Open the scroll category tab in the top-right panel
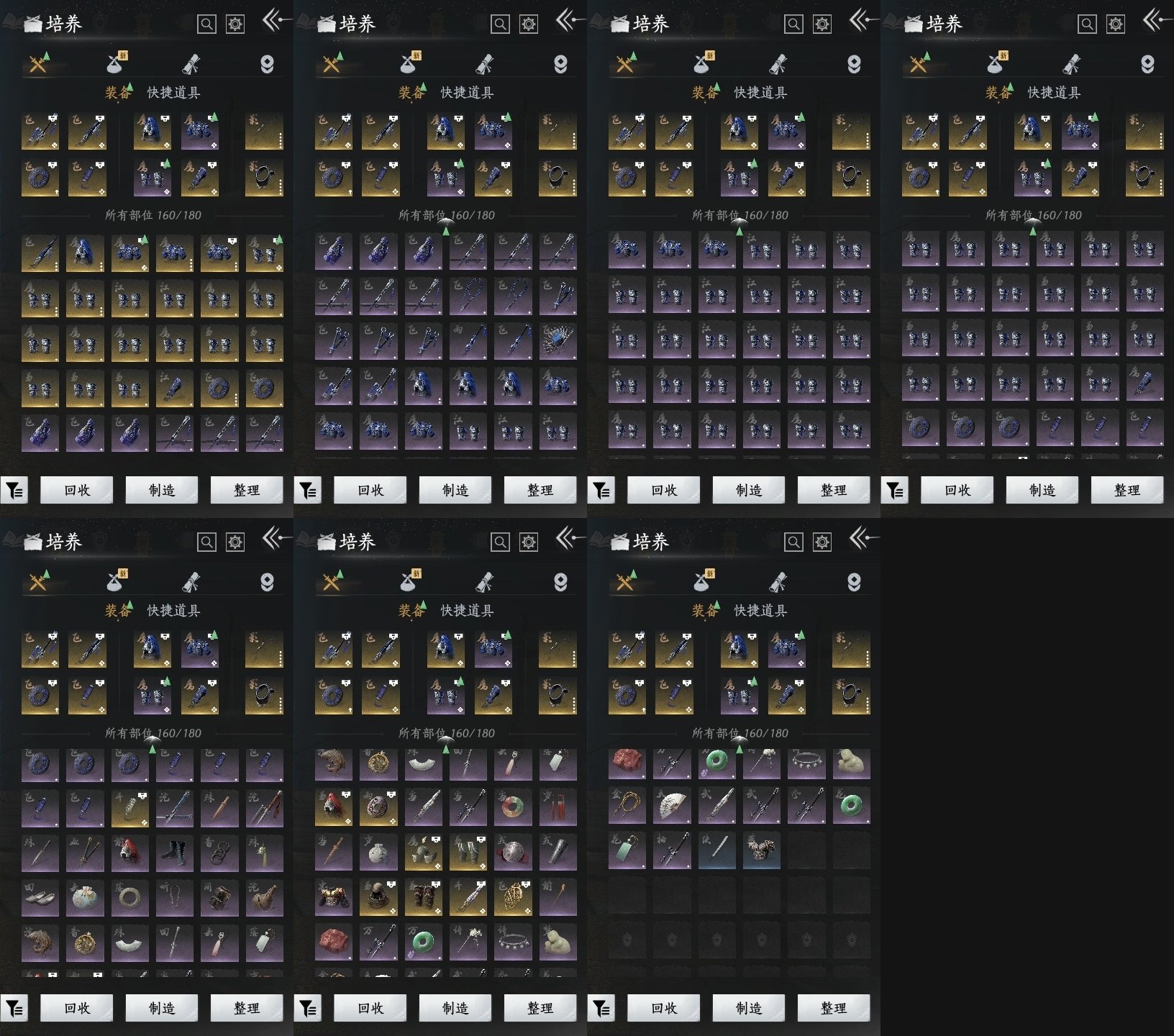Viewport: 1174px width, 1036px height. point(1072,64)
